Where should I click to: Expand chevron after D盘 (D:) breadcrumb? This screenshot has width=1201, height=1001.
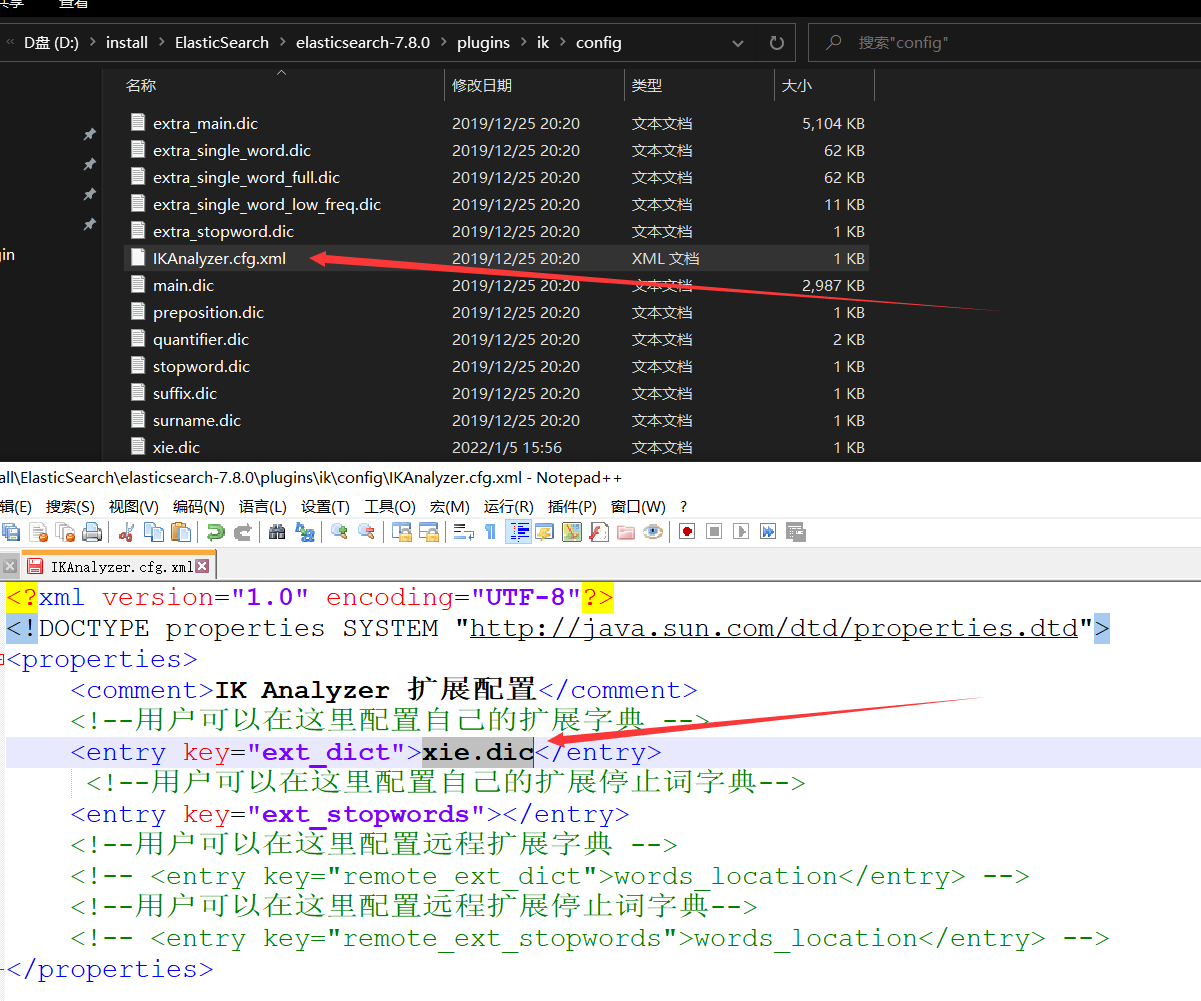click(x=93, y=43)
